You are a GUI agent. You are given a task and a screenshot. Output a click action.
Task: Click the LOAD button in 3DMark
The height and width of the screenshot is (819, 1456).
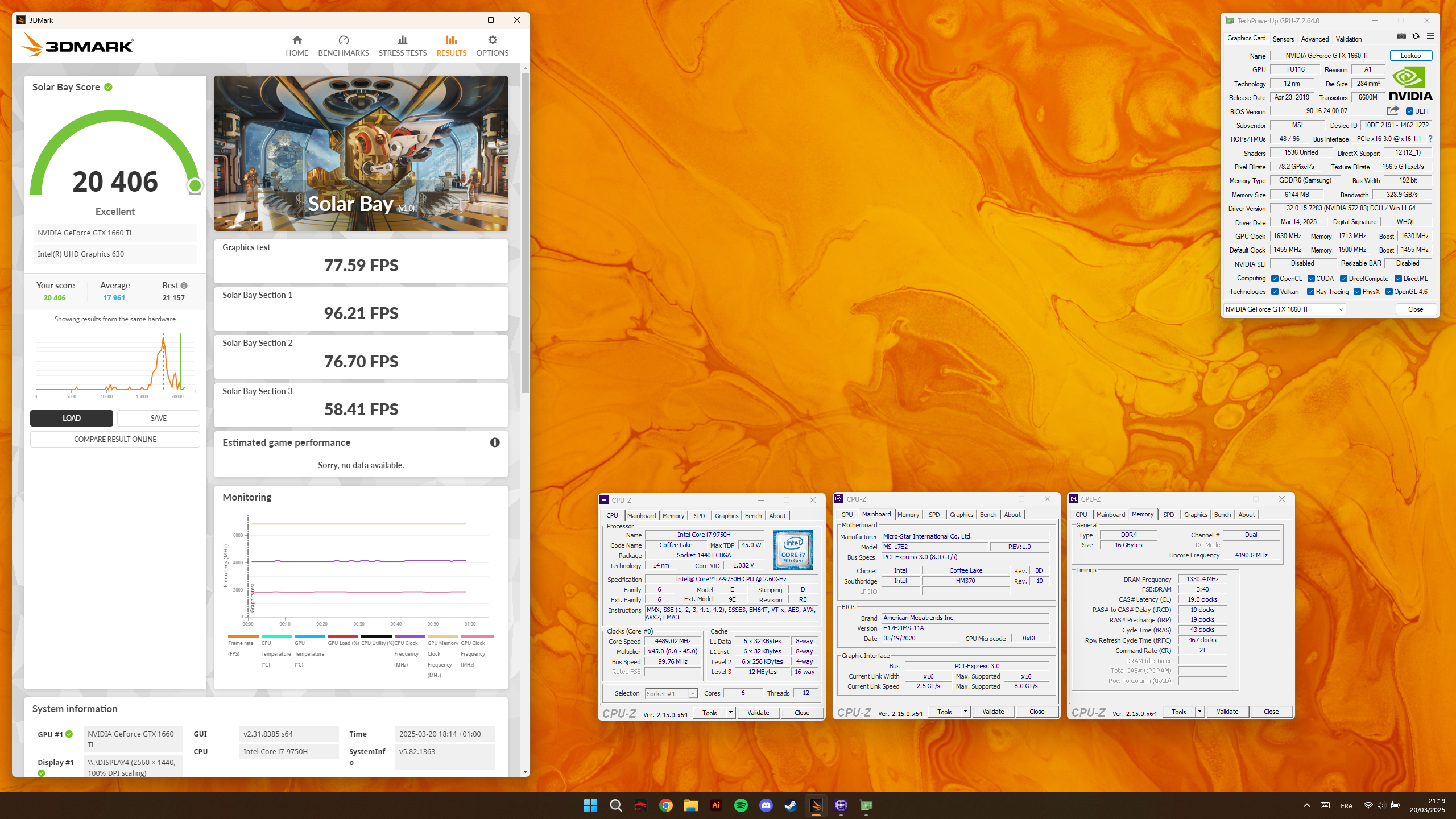72,418
